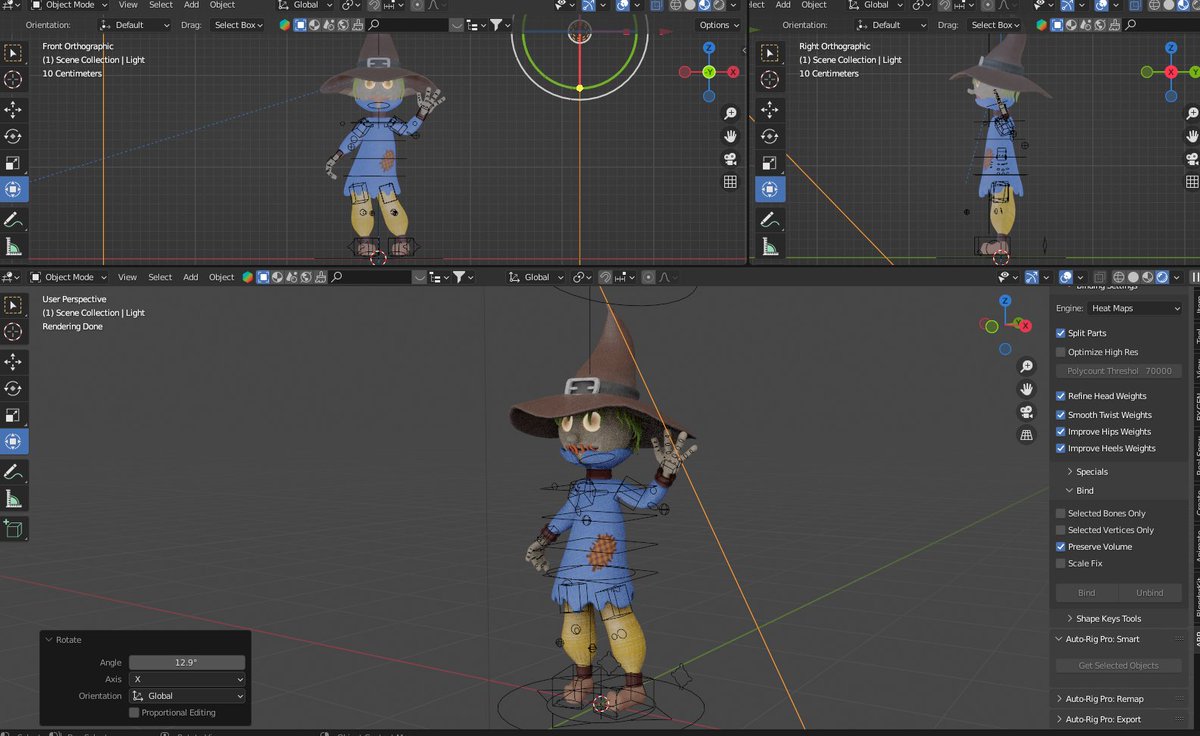1200x736 pixels.
Task: Expand Auto-Rig Pro: Export panel
Action: pos(1098,719)
